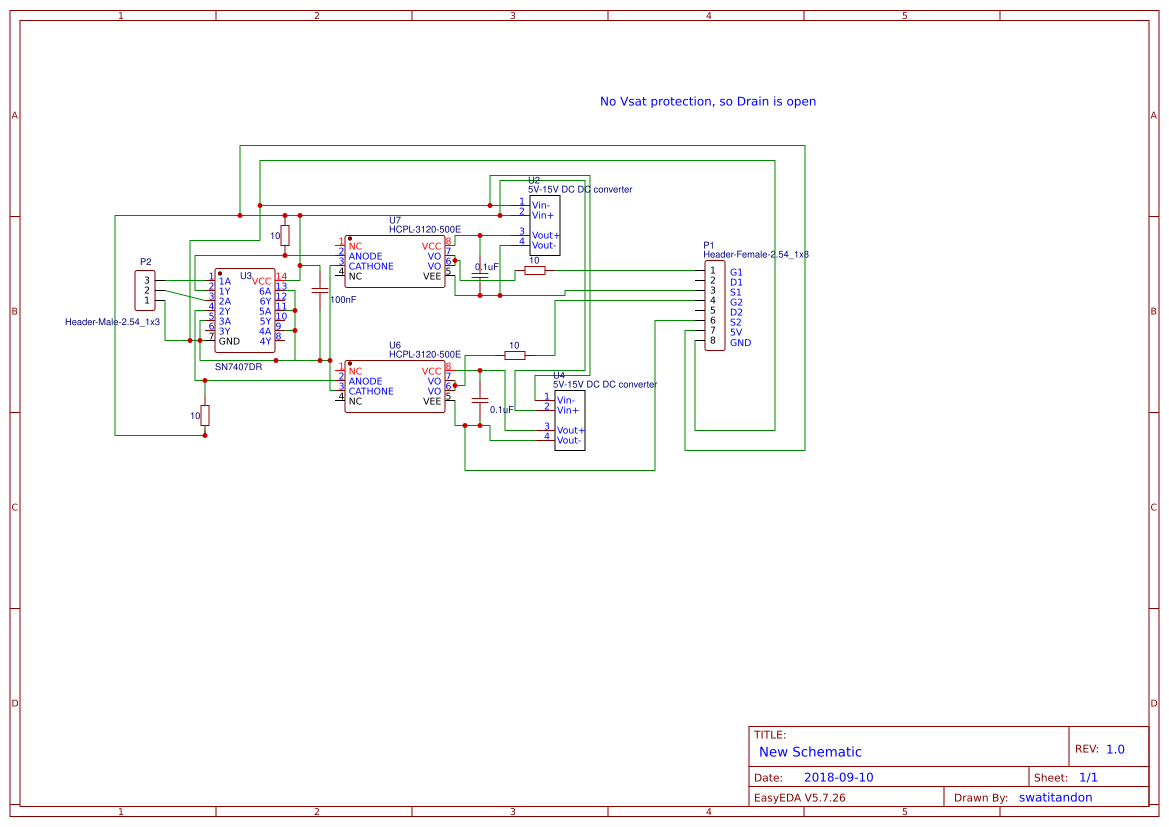Click the note about missing Vsat protection
This screenshot has width=1169, height=827.
(x=707, y=101)
